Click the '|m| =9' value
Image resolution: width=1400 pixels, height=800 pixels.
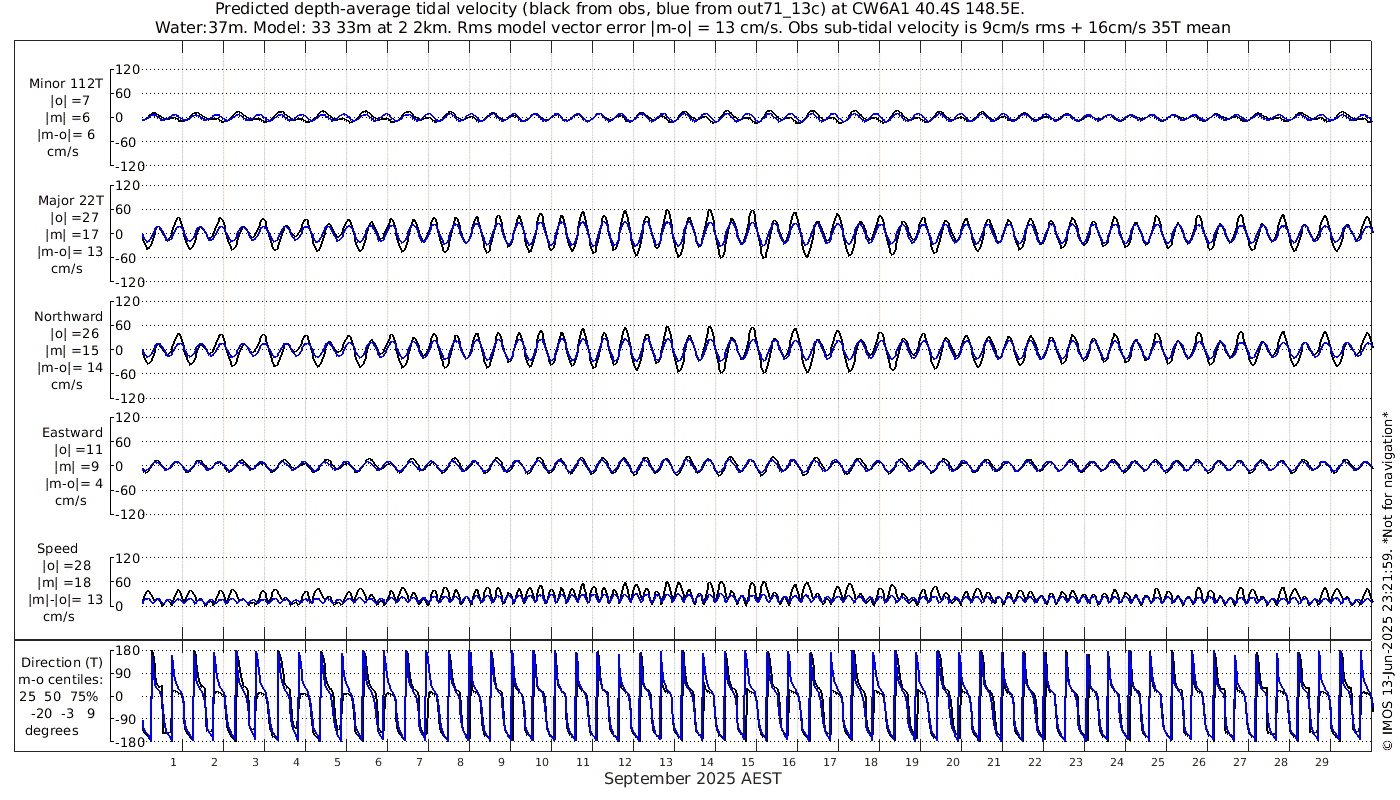click(x=77, y=467)
